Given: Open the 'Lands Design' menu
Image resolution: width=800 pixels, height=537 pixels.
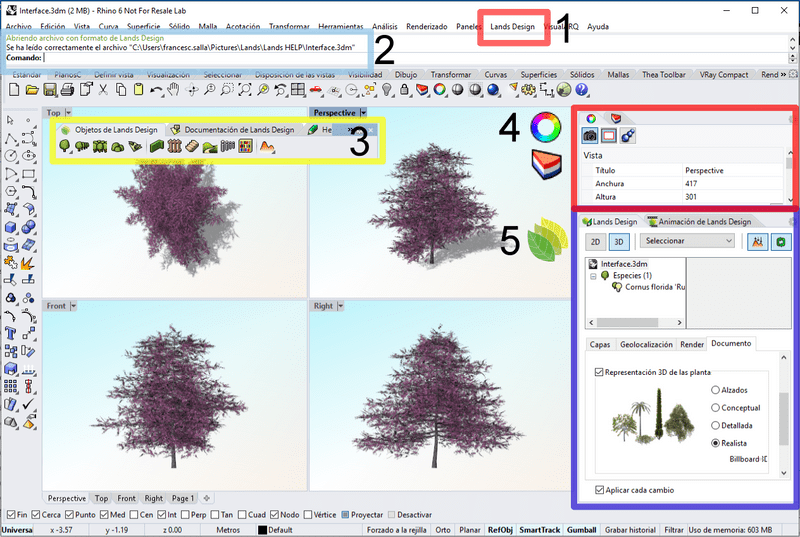Looking at the screenshot, I should (x=512, y=26).
